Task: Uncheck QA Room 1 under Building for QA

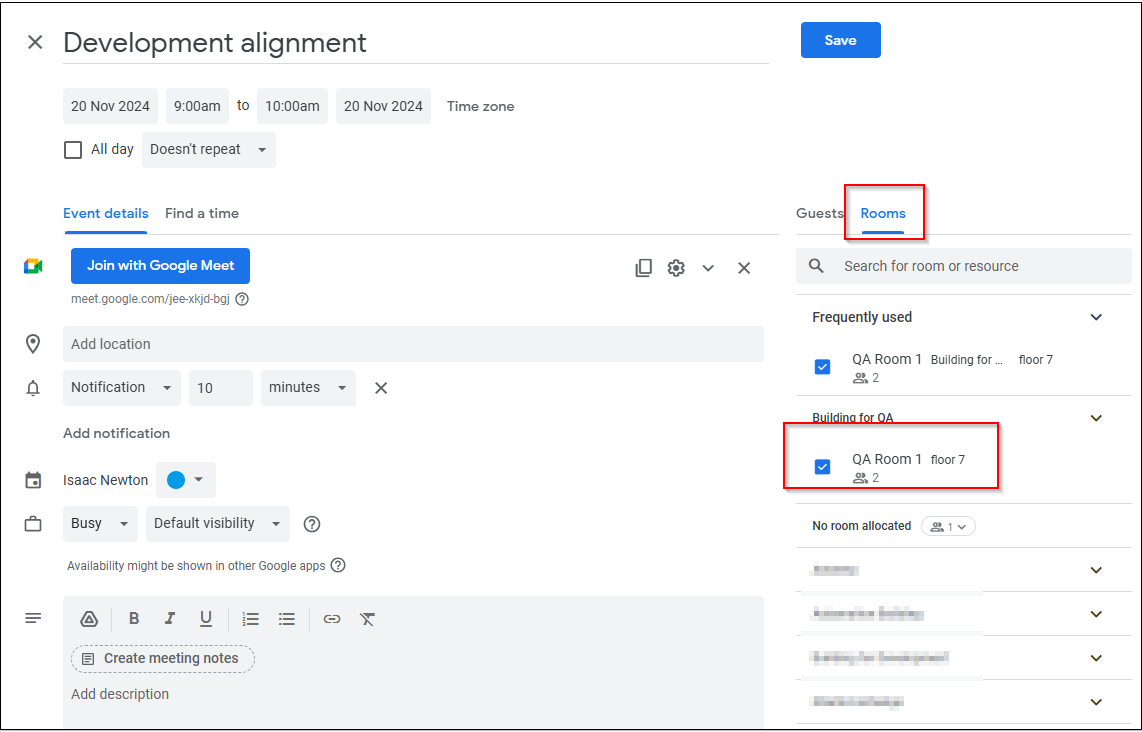Action: pyautogui.click(x=822, y=467)
